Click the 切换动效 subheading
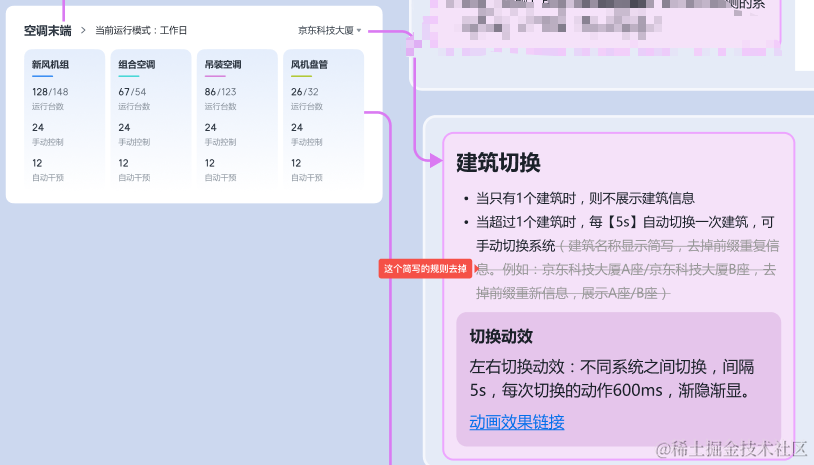 [x=501, y=336]
